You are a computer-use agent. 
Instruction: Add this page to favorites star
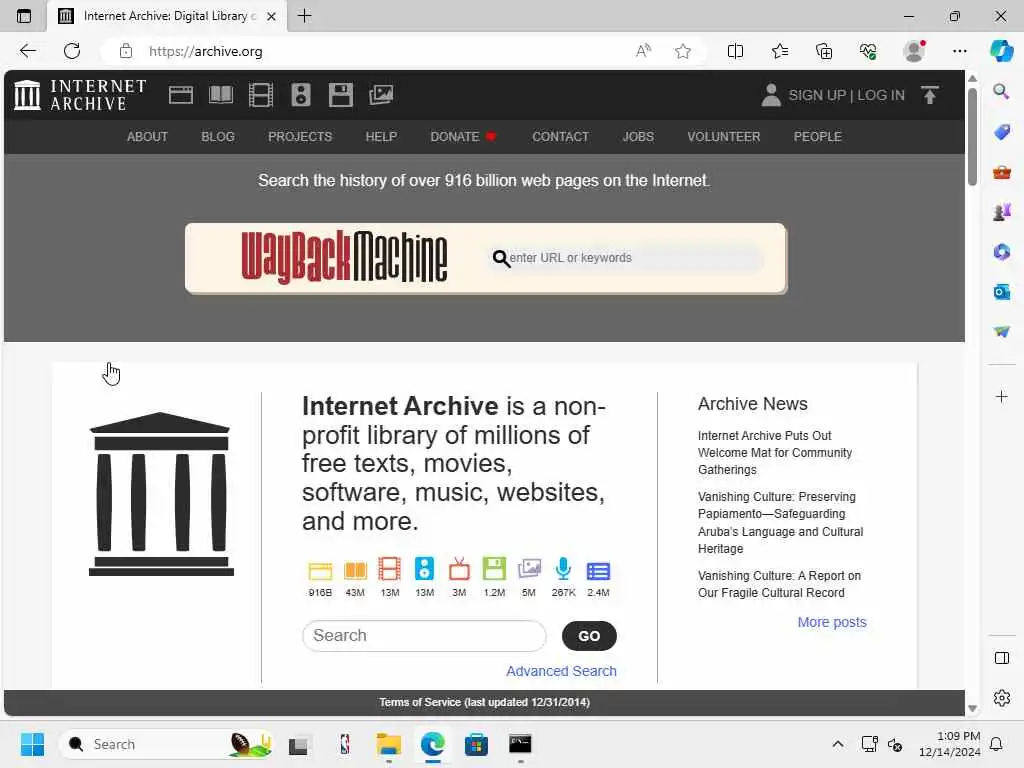pos(682,52)
